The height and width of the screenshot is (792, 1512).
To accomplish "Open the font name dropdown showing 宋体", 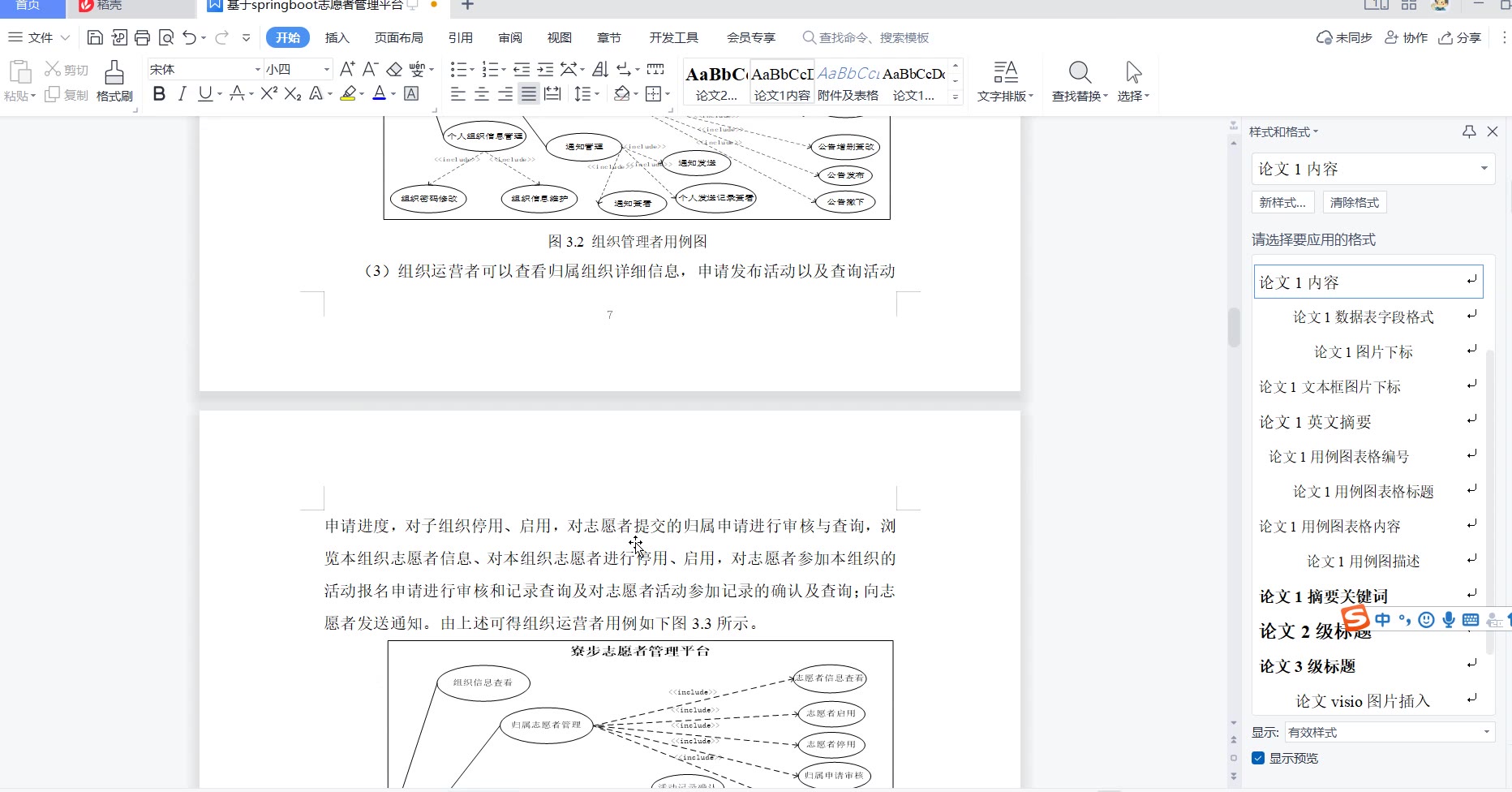I will (x=257, y=70).
